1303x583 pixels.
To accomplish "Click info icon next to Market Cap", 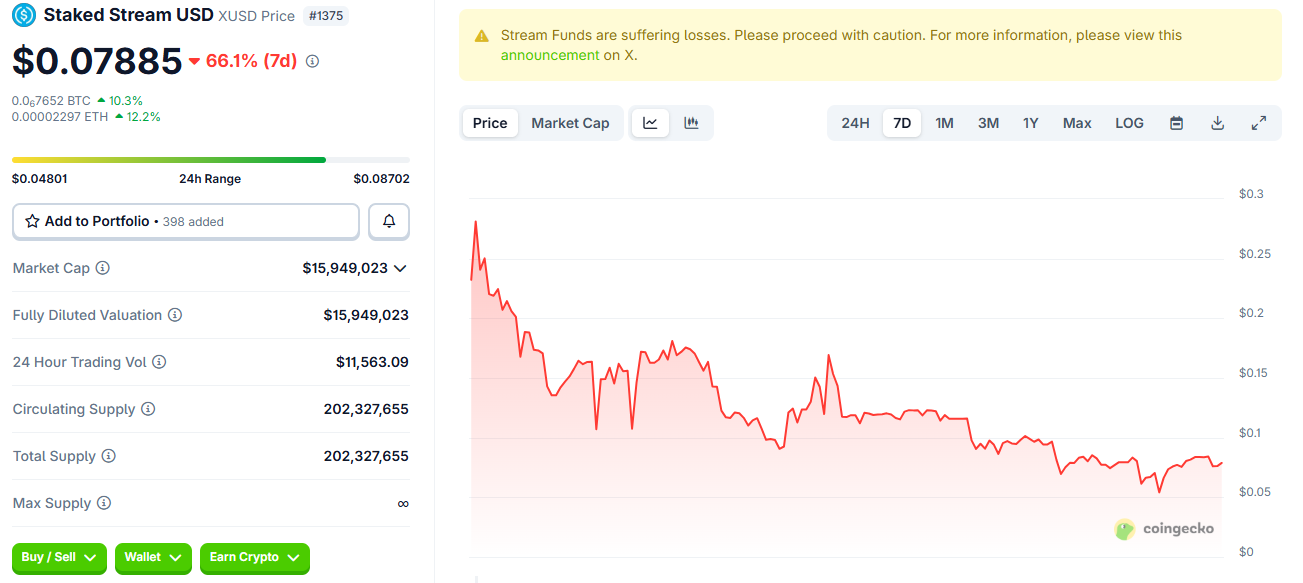I will (102, 268).
